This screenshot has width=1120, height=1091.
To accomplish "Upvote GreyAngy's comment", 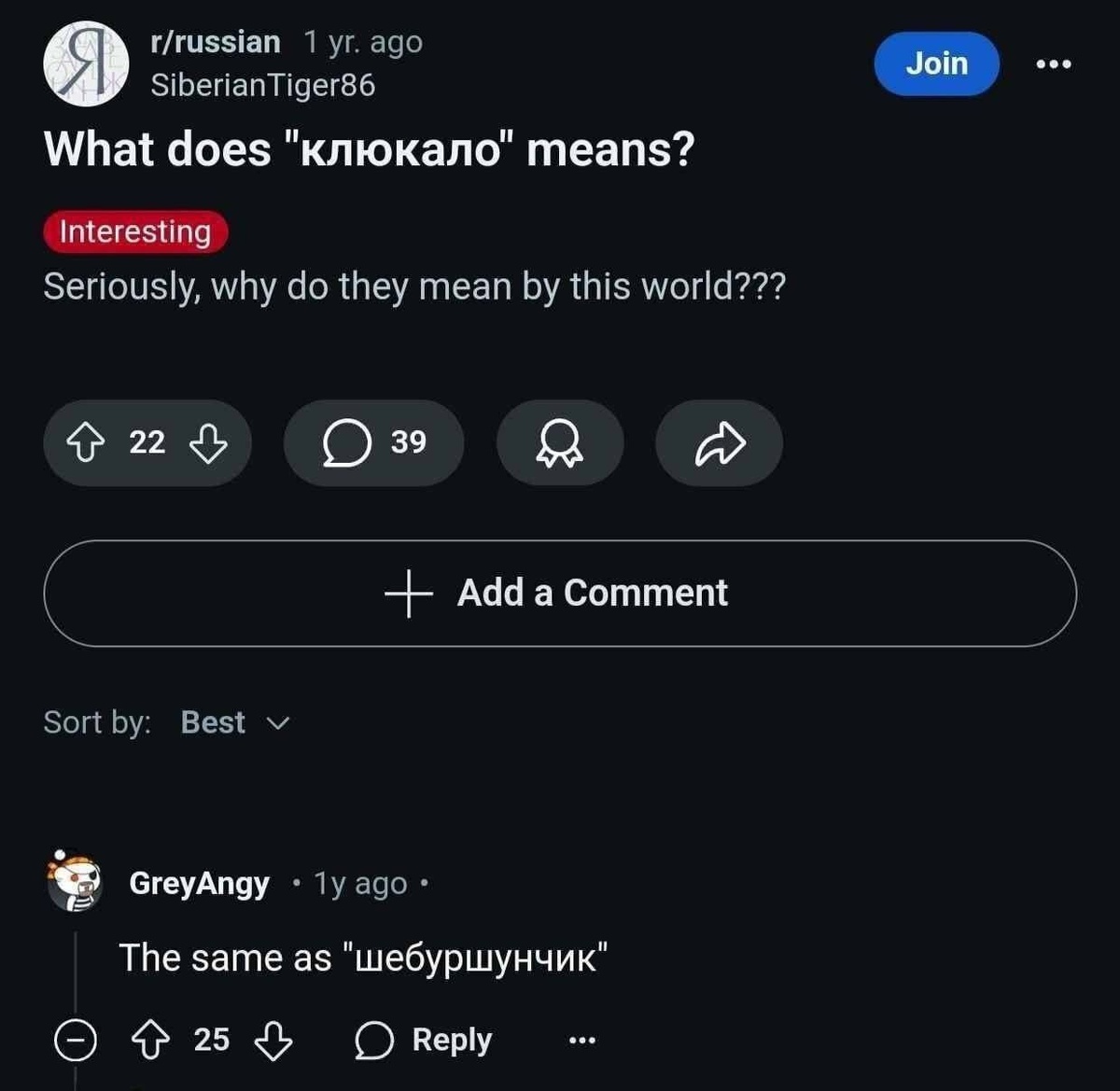I will (x=151, y=1039).
